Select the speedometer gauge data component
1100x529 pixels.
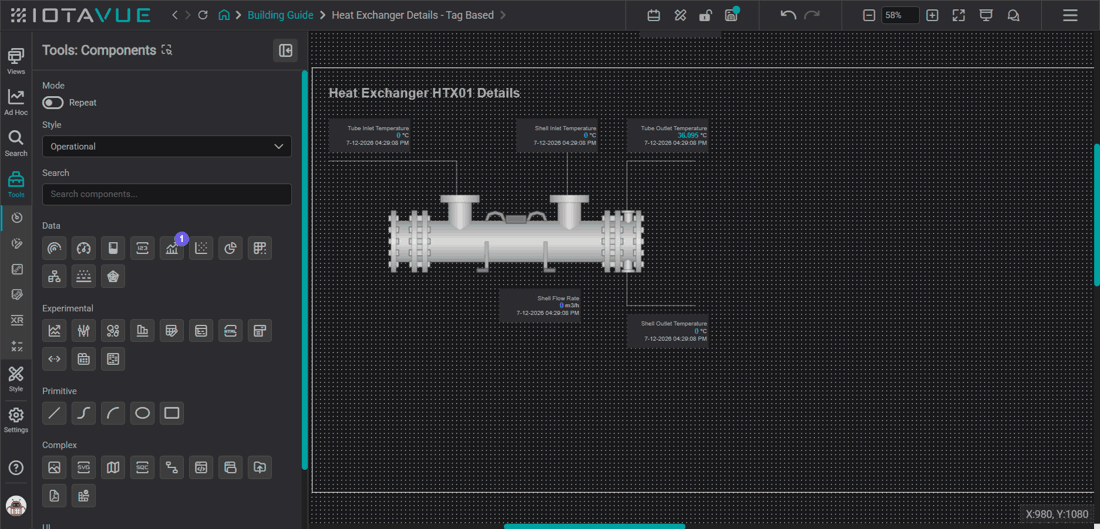[x=83, y=248]
